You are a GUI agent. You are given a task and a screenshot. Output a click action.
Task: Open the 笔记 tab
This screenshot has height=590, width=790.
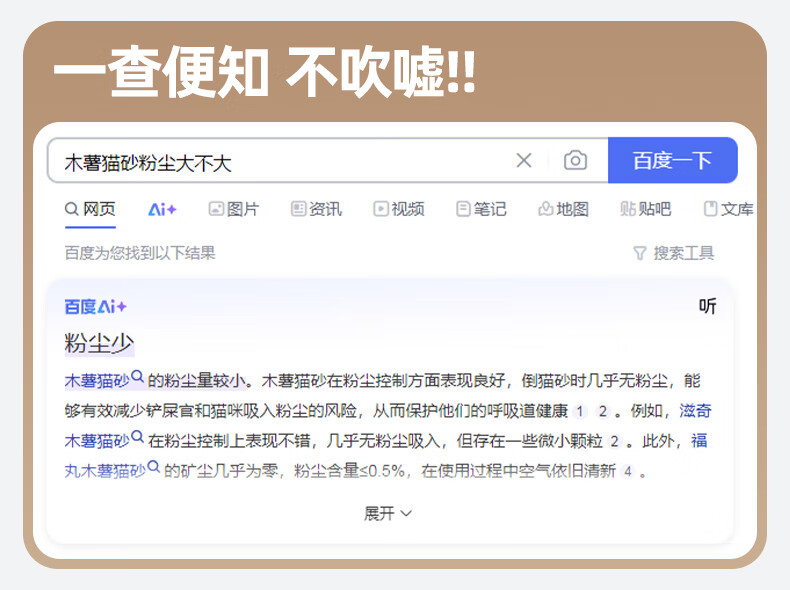point(481,209)
